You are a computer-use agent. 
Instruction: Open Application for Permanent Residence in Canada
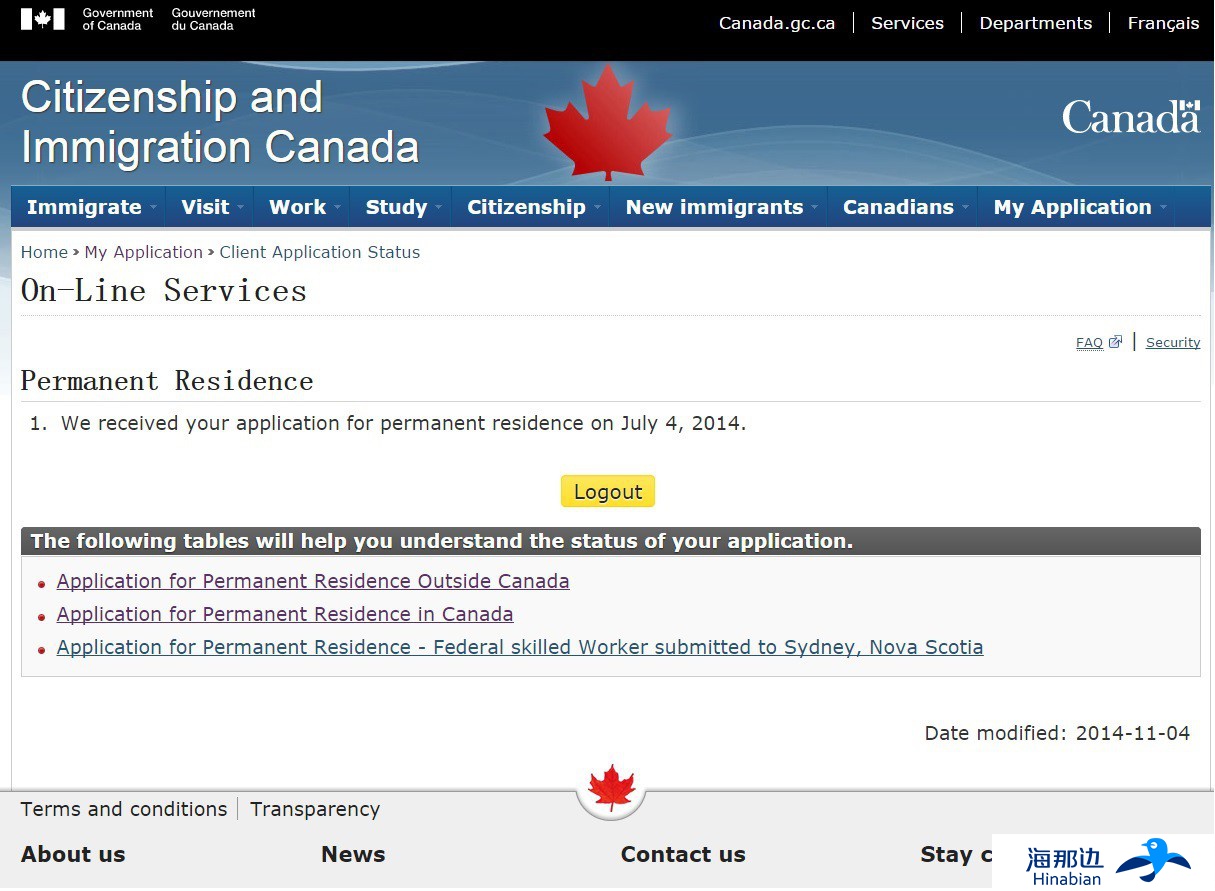(x=285, y=614)
